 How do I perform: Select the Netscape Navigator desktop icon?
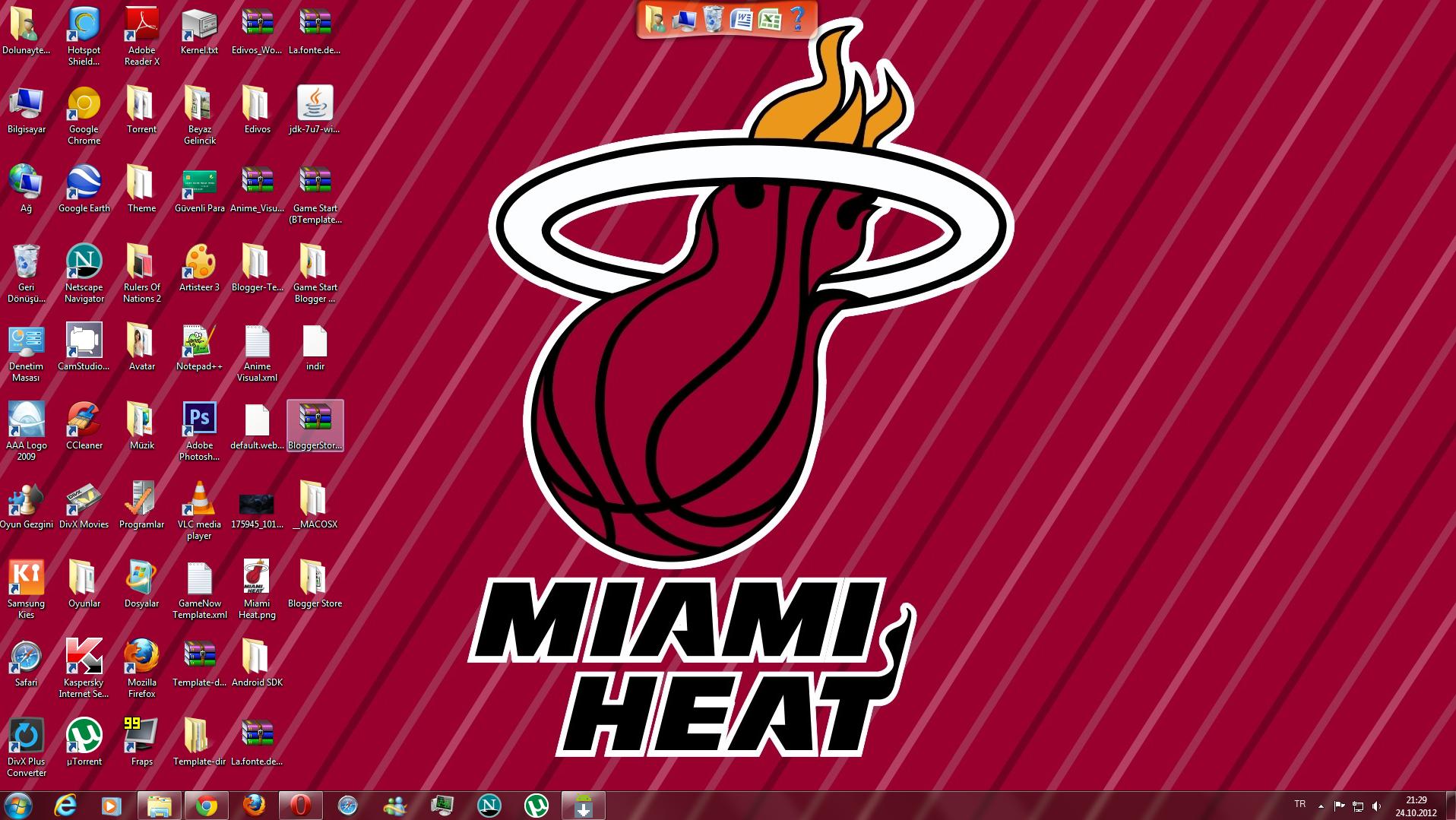pos(84,274)
